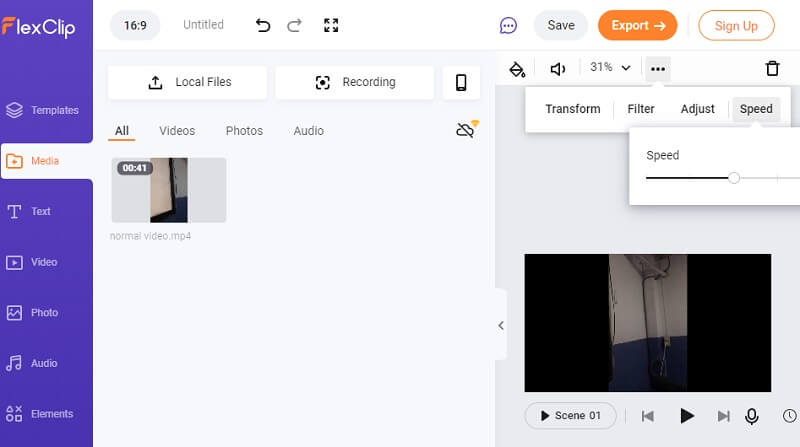
Task: Open the chat feedback bubble icon
Action: 508,26
